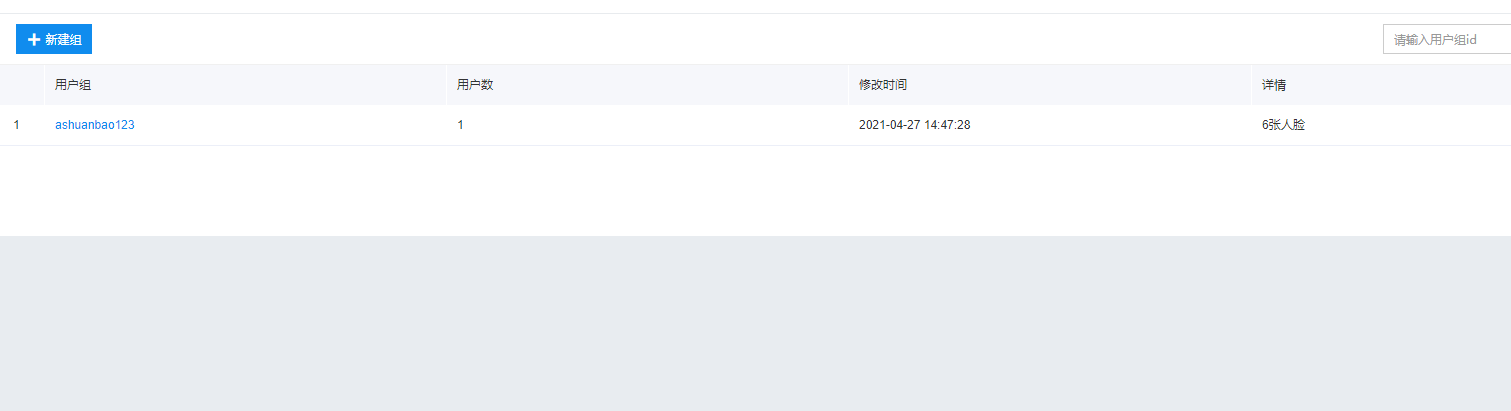The height and width of the screenshot is (411, 1511).
Task: Focus the 请输入用户组id search box
Action: point(1447,39)
